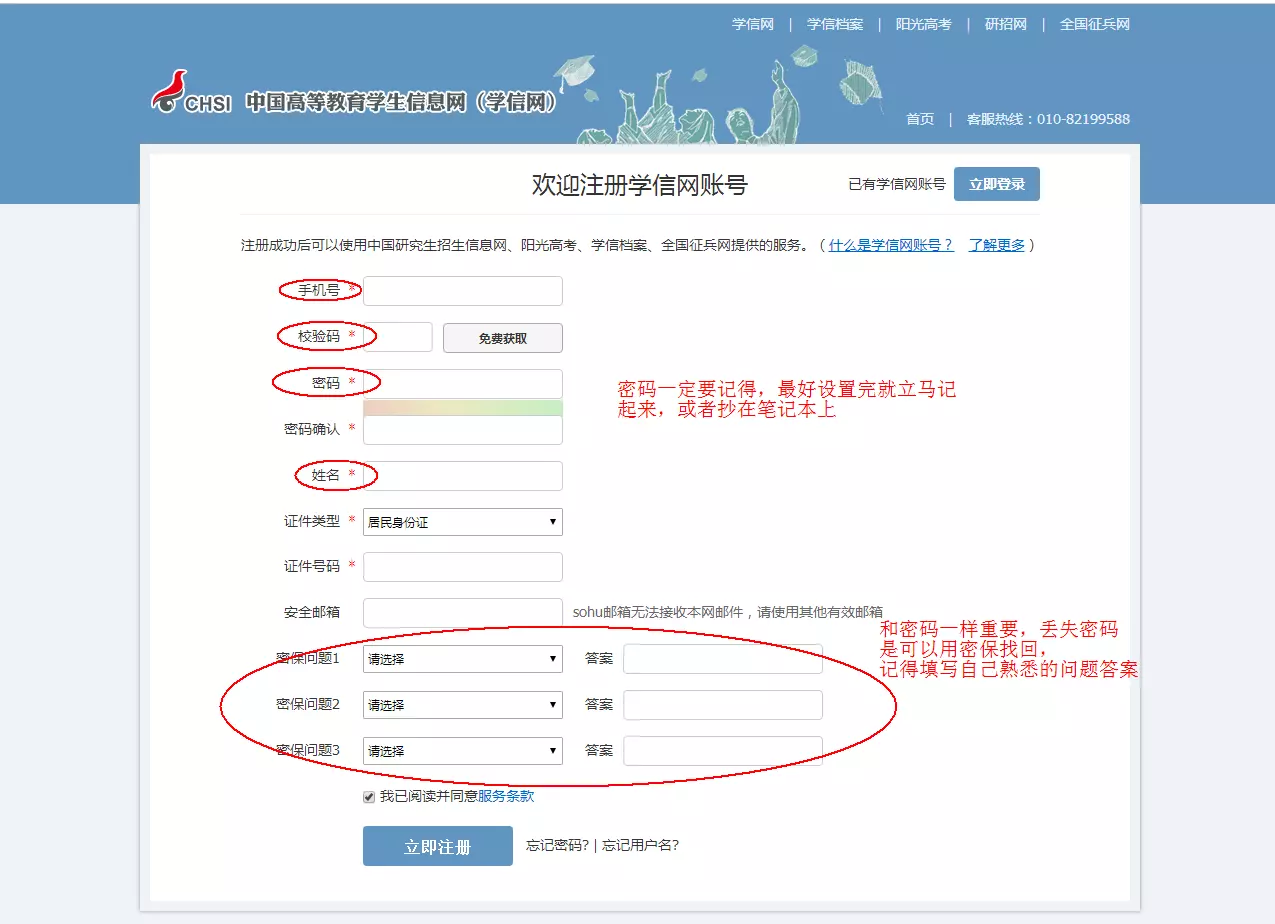Click the sohu邮箱无法接收本网邮件 notice text
The height and width of the screenshot is (924, 1275).
(728, 612)
